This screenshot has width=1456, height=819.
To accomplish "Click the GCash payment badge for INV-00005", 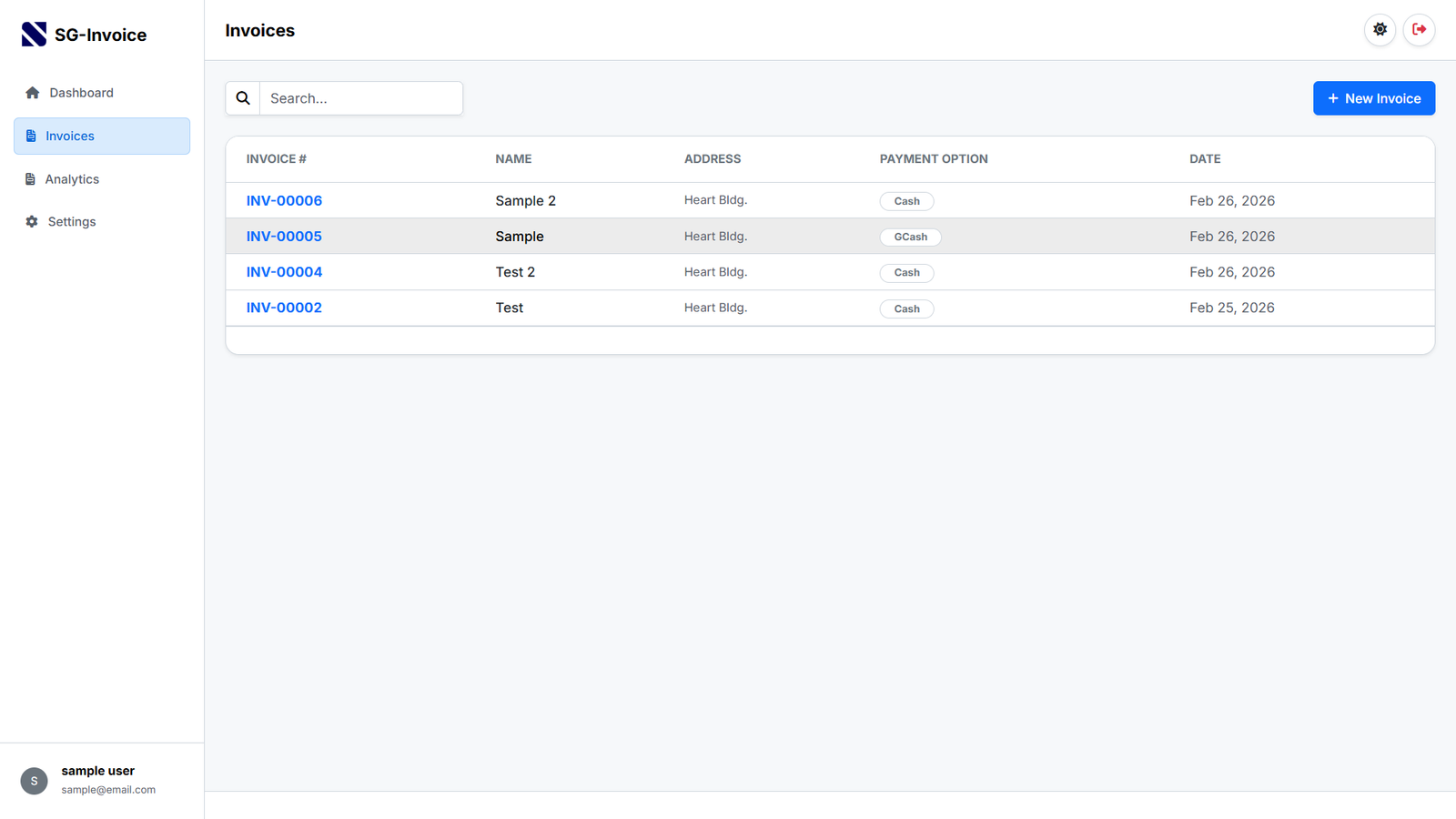I will (x=910, y=237).
